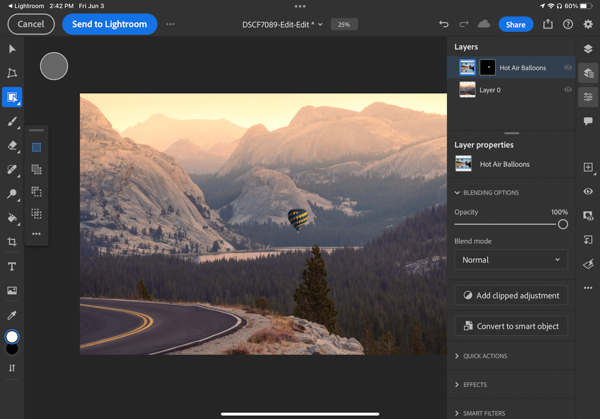Select the Place Image tool
600x419 pixels.
(12, 290)
